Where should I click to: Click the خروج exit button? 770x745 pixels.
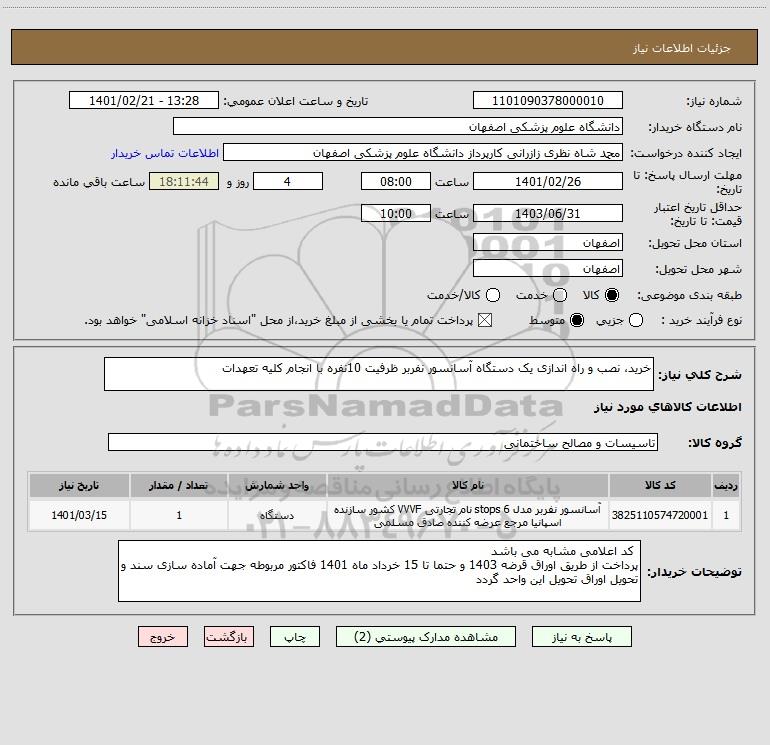(163, 637)
